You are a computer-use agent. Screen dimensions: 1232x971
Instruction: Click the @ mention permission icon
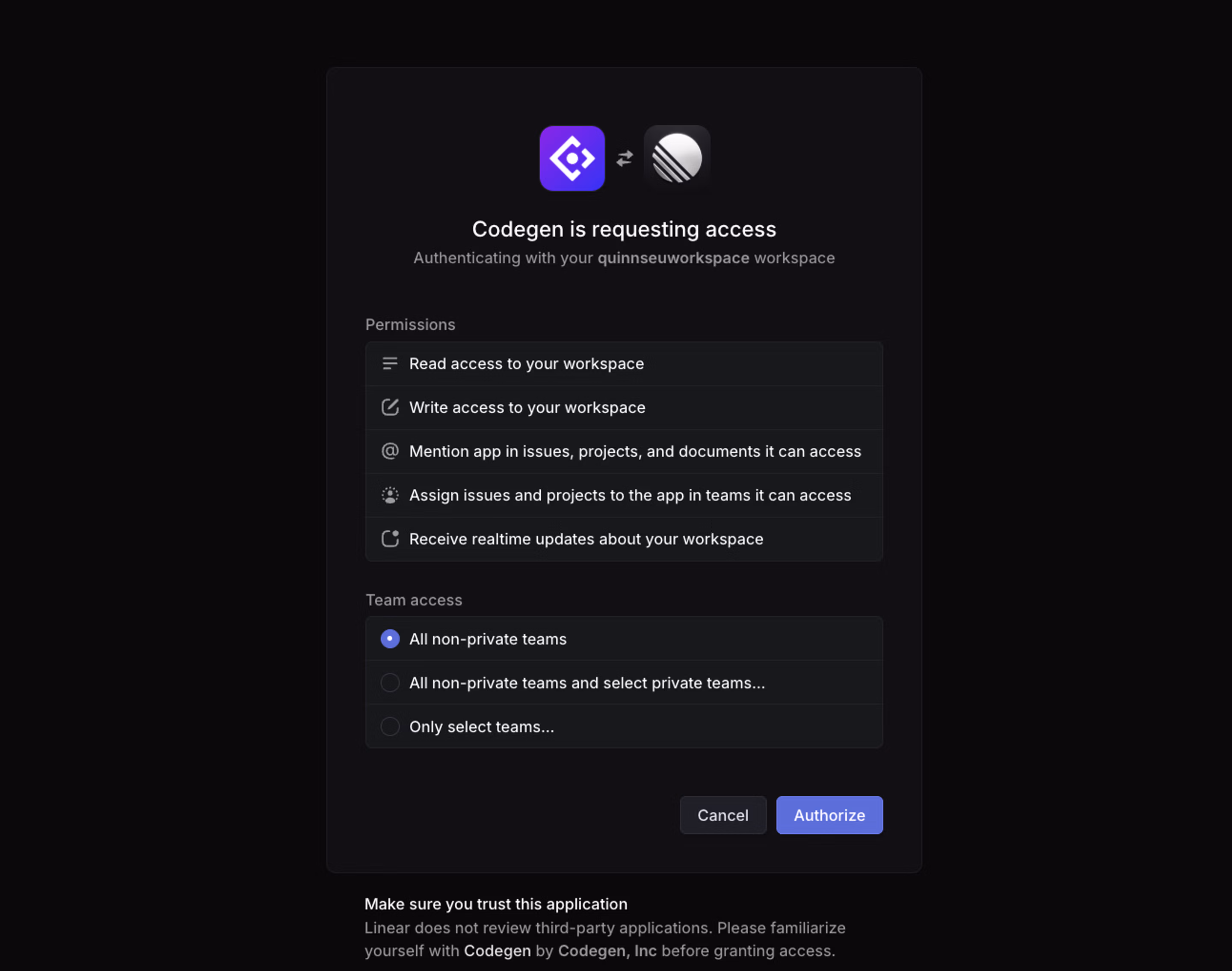point(390,451)
